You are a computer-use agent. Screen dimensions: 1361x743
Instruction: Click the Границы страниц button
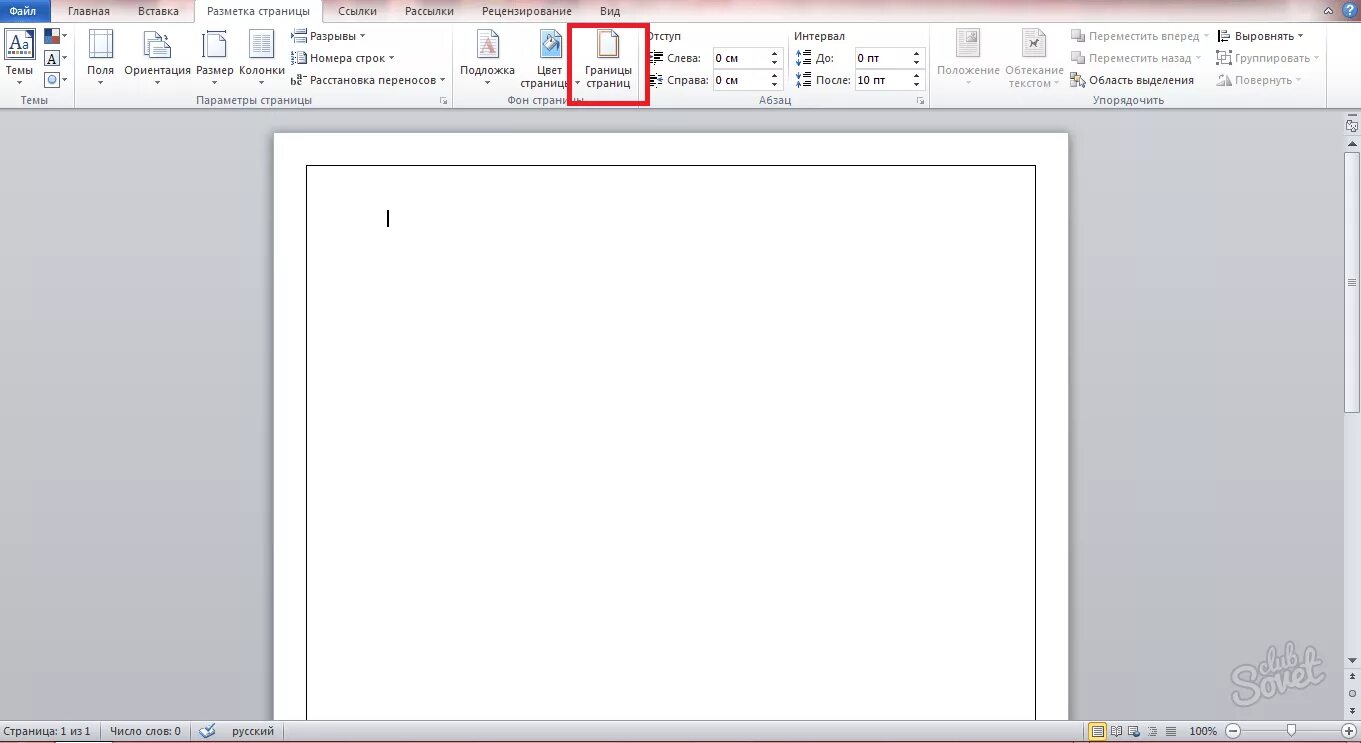click(x=608, y=60)
